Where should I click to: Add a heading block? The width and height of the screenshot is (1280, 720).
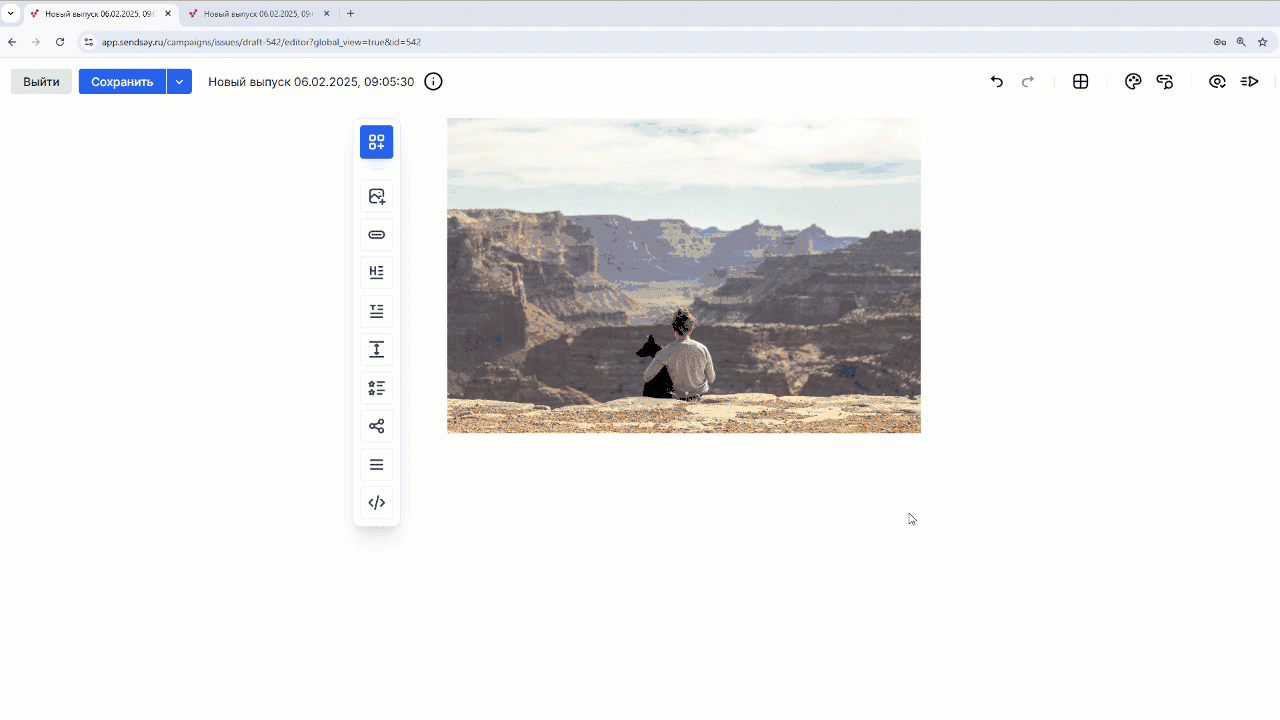pyautogui.click(x=377, y=271)
